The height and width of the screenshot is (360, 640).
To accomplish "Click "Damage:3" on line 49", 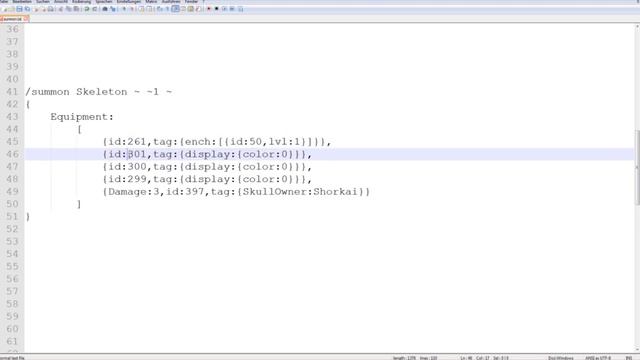I will pyautogui.click(x=133, y=191).
